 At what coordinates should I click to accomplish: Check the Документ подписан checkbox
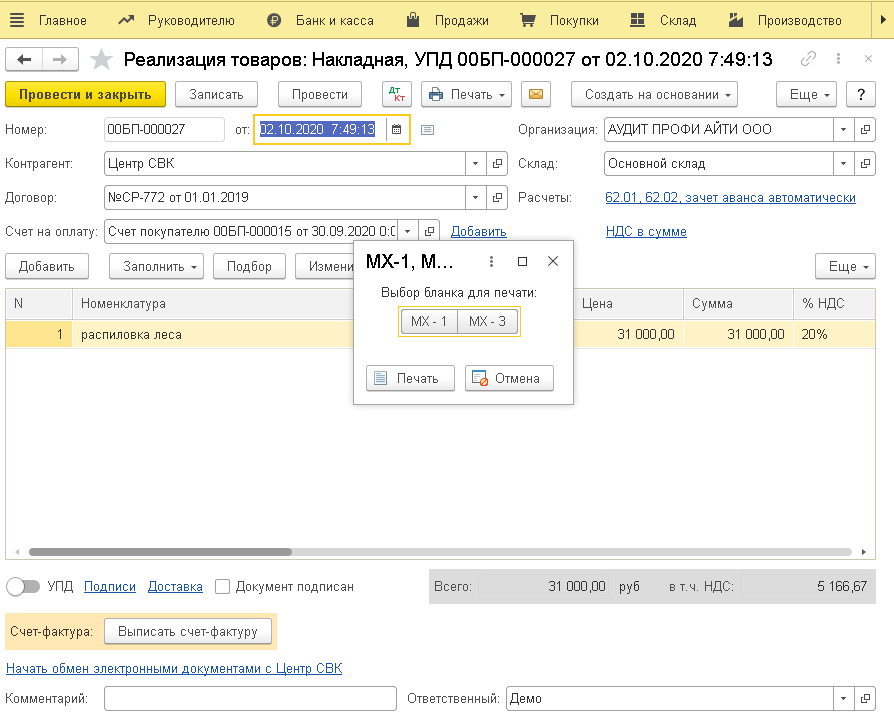click(x=223, y=587)
